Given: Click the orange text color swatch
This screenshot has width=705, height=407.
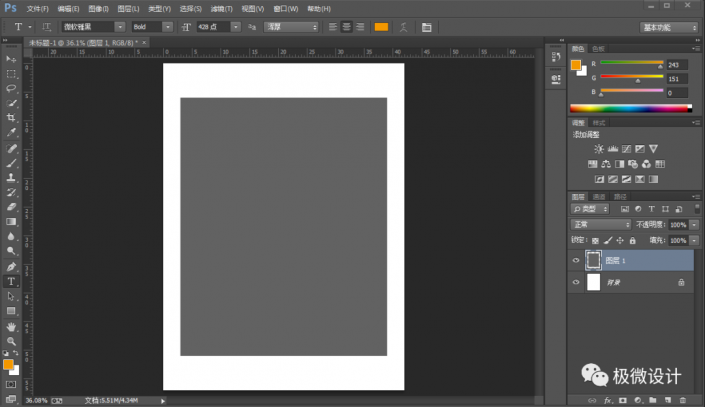Looking at the screenshot, I should click(x=381, y=26).
